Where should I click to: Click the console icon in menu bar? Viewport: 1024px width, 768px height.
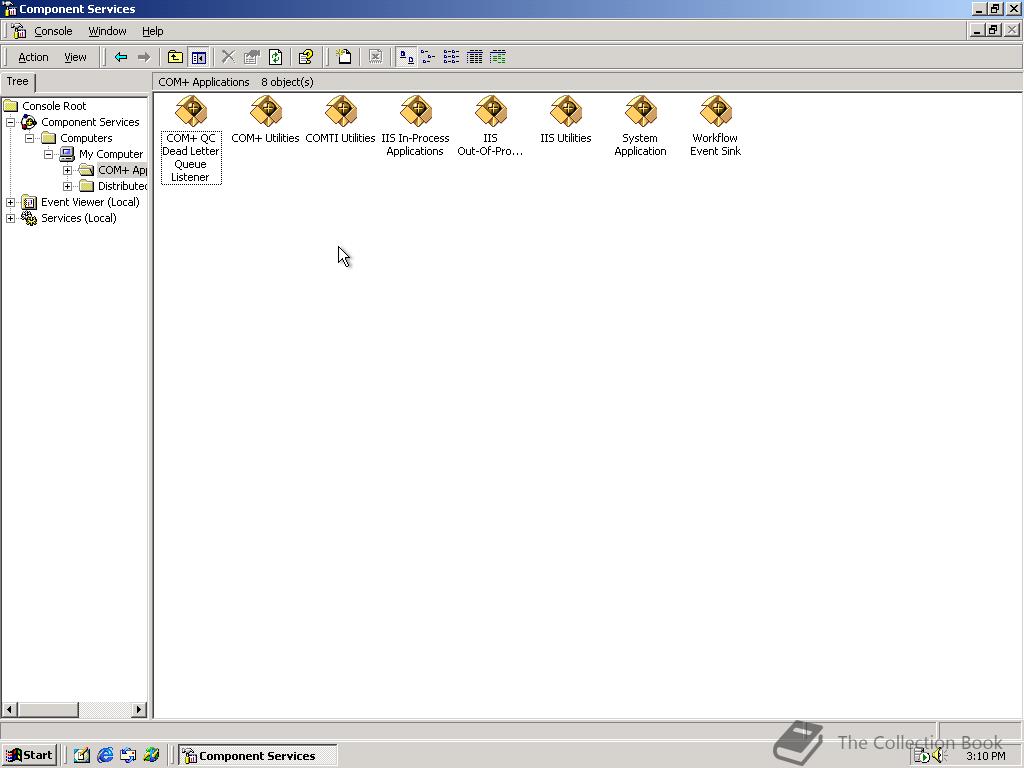(x=19, y=31)
